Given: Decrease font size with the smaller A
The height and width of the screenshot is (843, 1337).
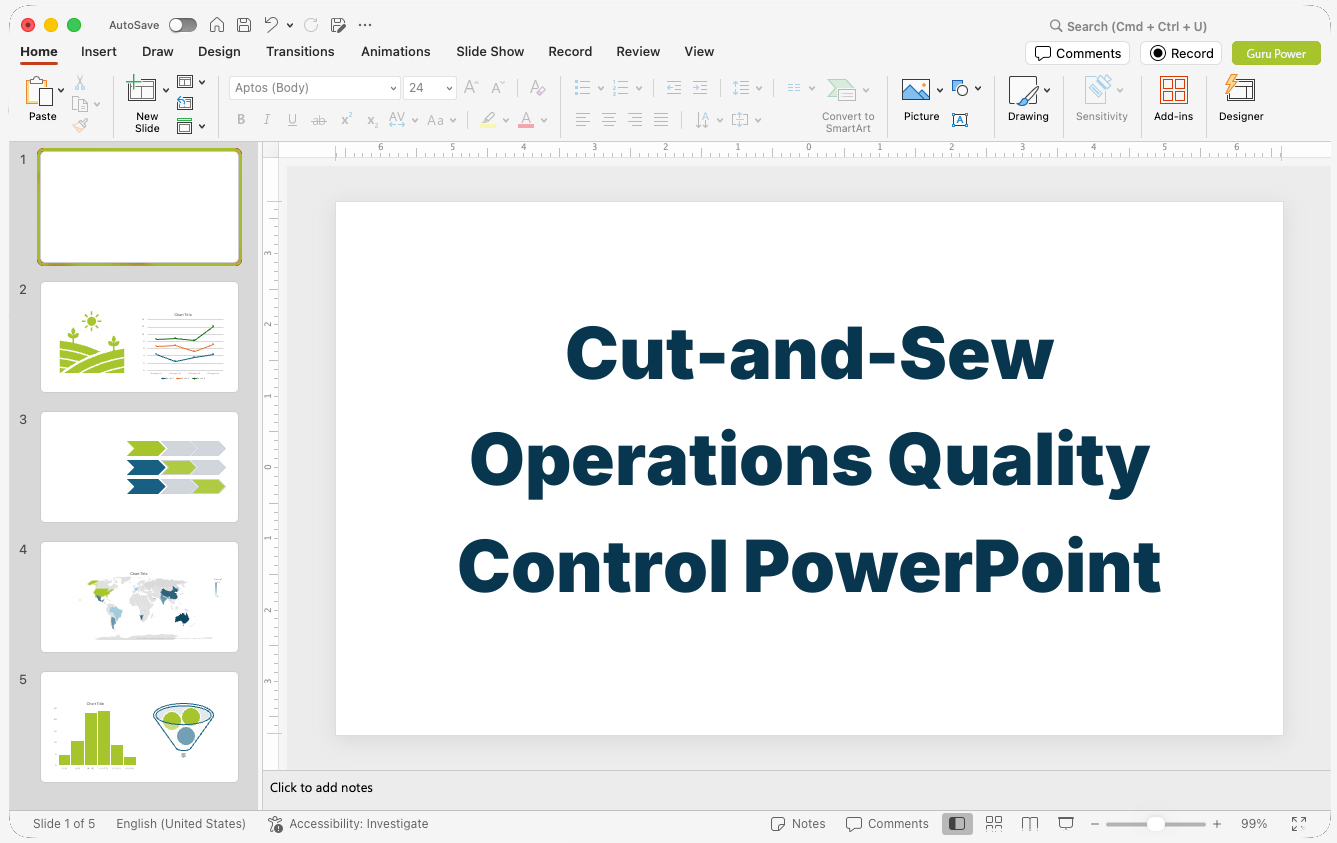Looking at the screenshot, I should [x=498, y=88].
